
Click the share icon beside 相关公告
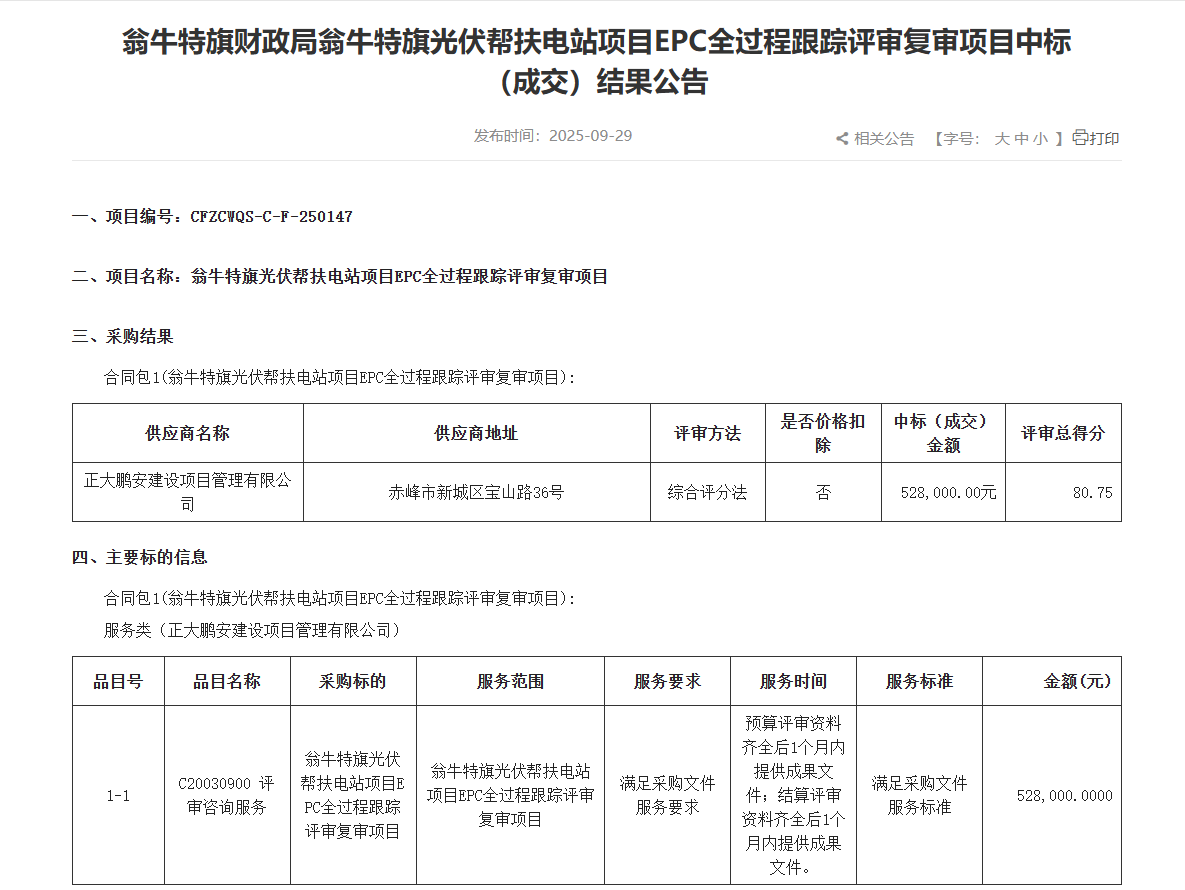(842, 139)
